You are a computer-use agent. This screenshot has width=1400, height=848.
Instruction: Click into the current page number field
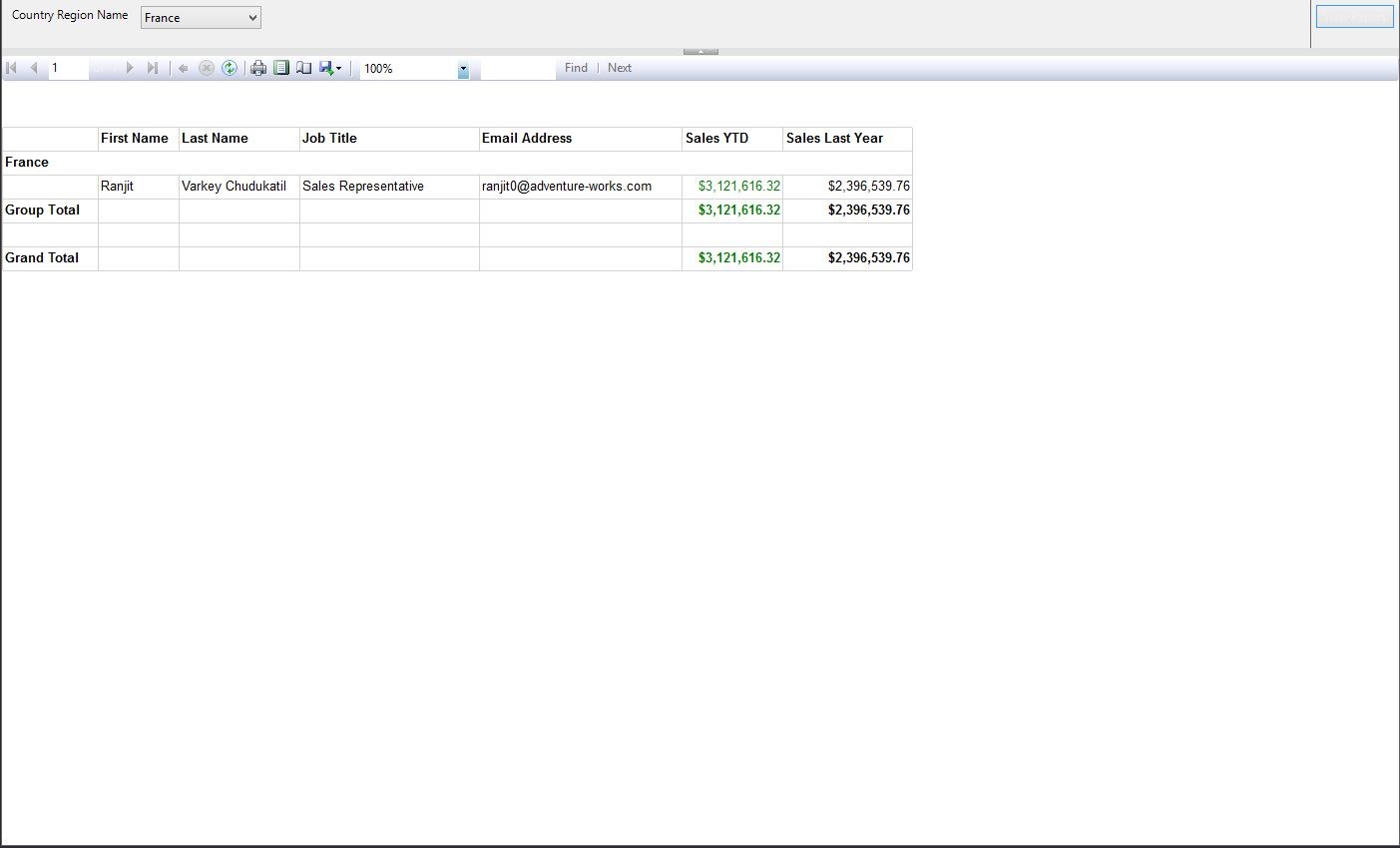(68, 68)
